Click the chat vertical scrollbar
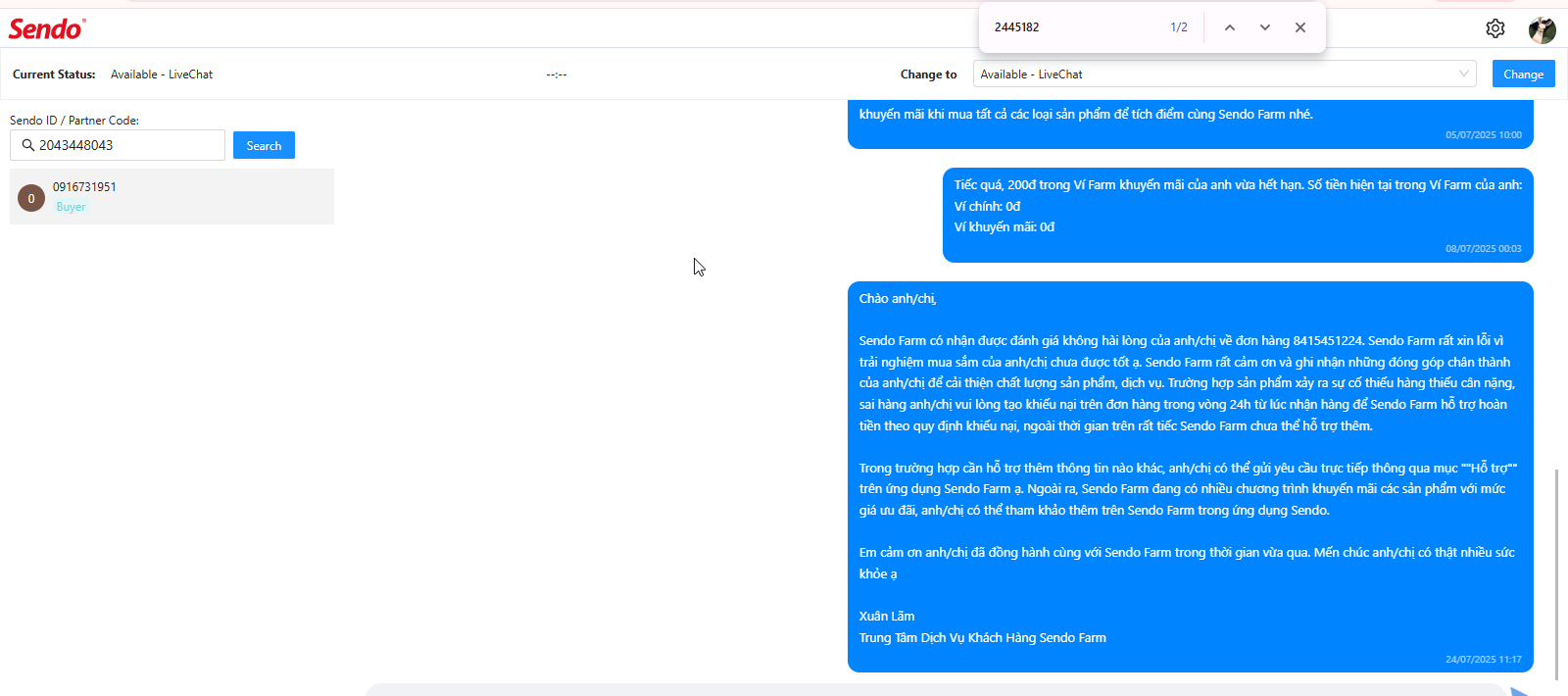Image resolution: width=1568 pixels, height=696 pixels. 1556,573
